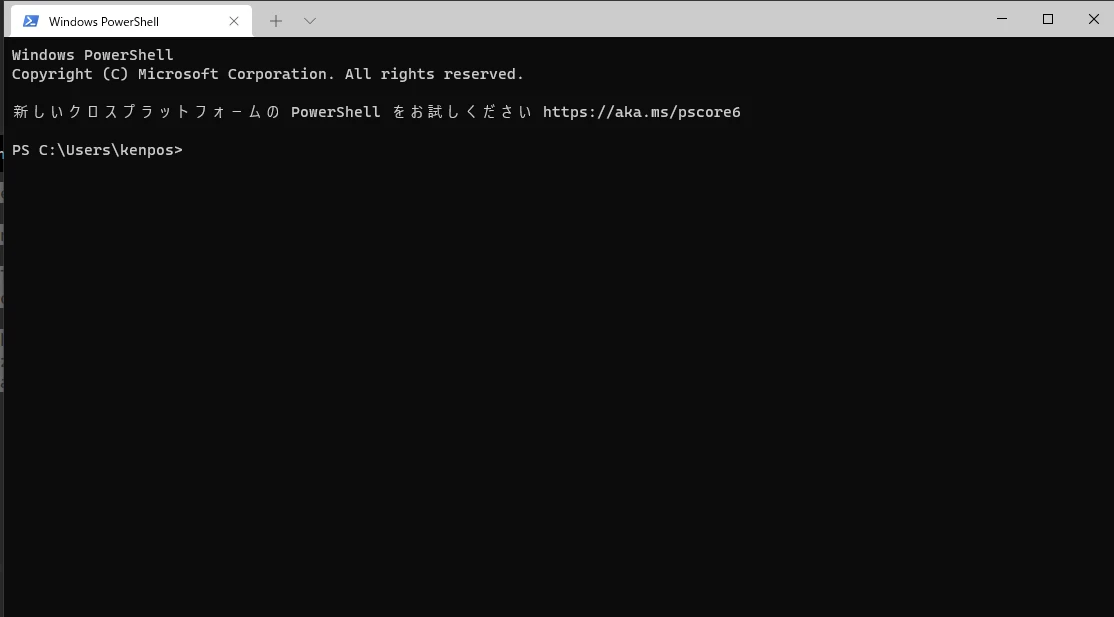Click the plus button to add a terminal
The width and height of the screenshot is (1114, 617).
tap(276, 20)
